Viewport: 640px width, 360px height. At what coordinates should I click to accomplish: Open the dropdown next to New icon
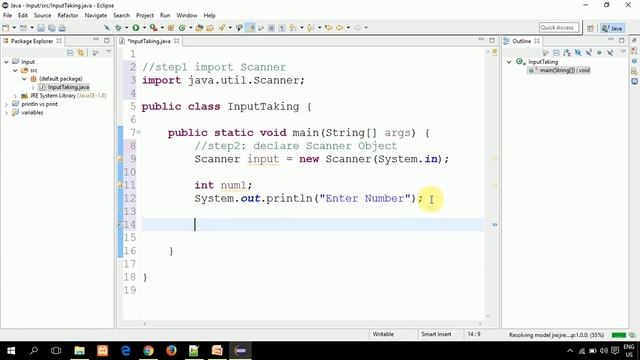14,28
